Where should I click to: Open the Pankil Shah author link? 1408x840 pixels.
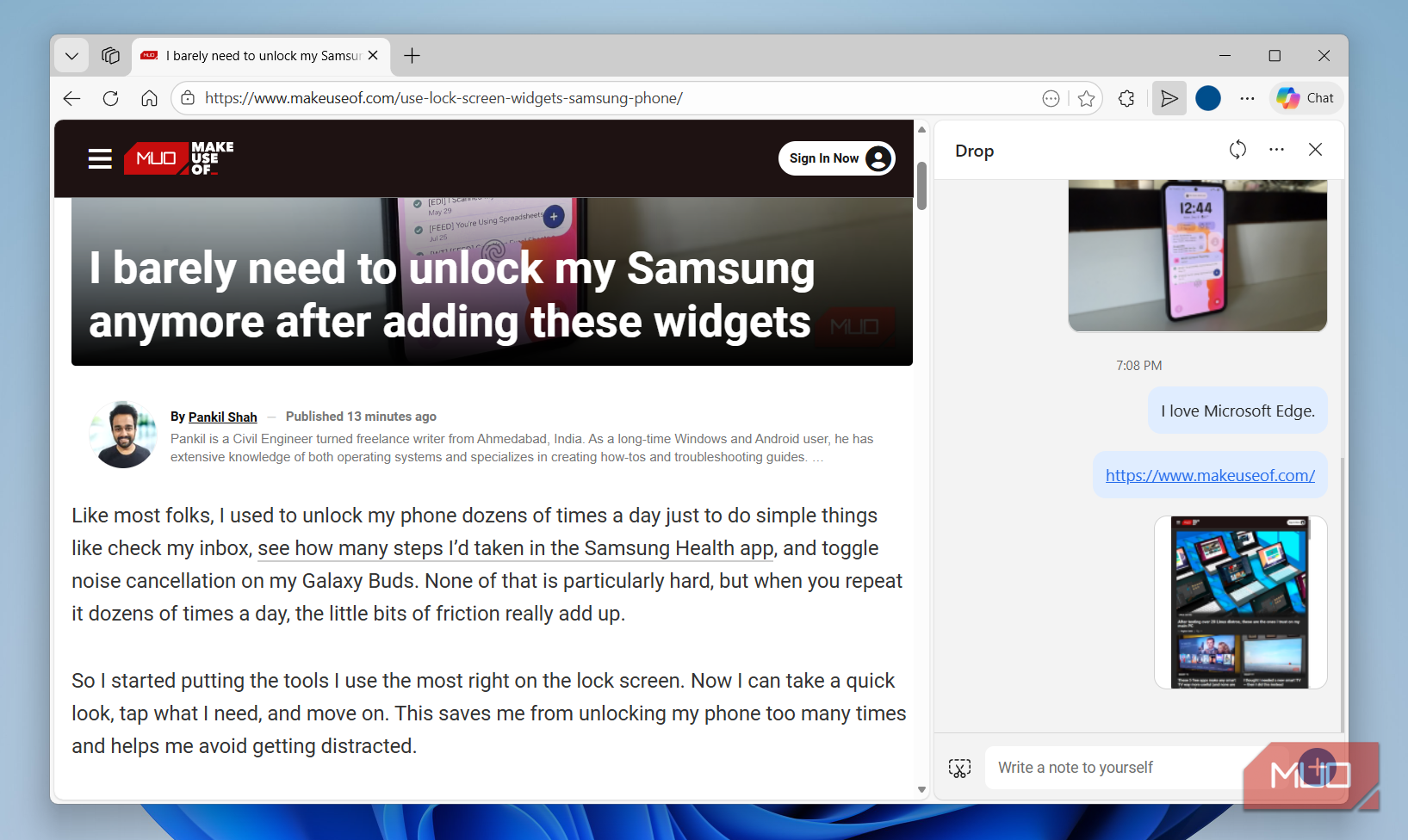(x=223, y=417)
